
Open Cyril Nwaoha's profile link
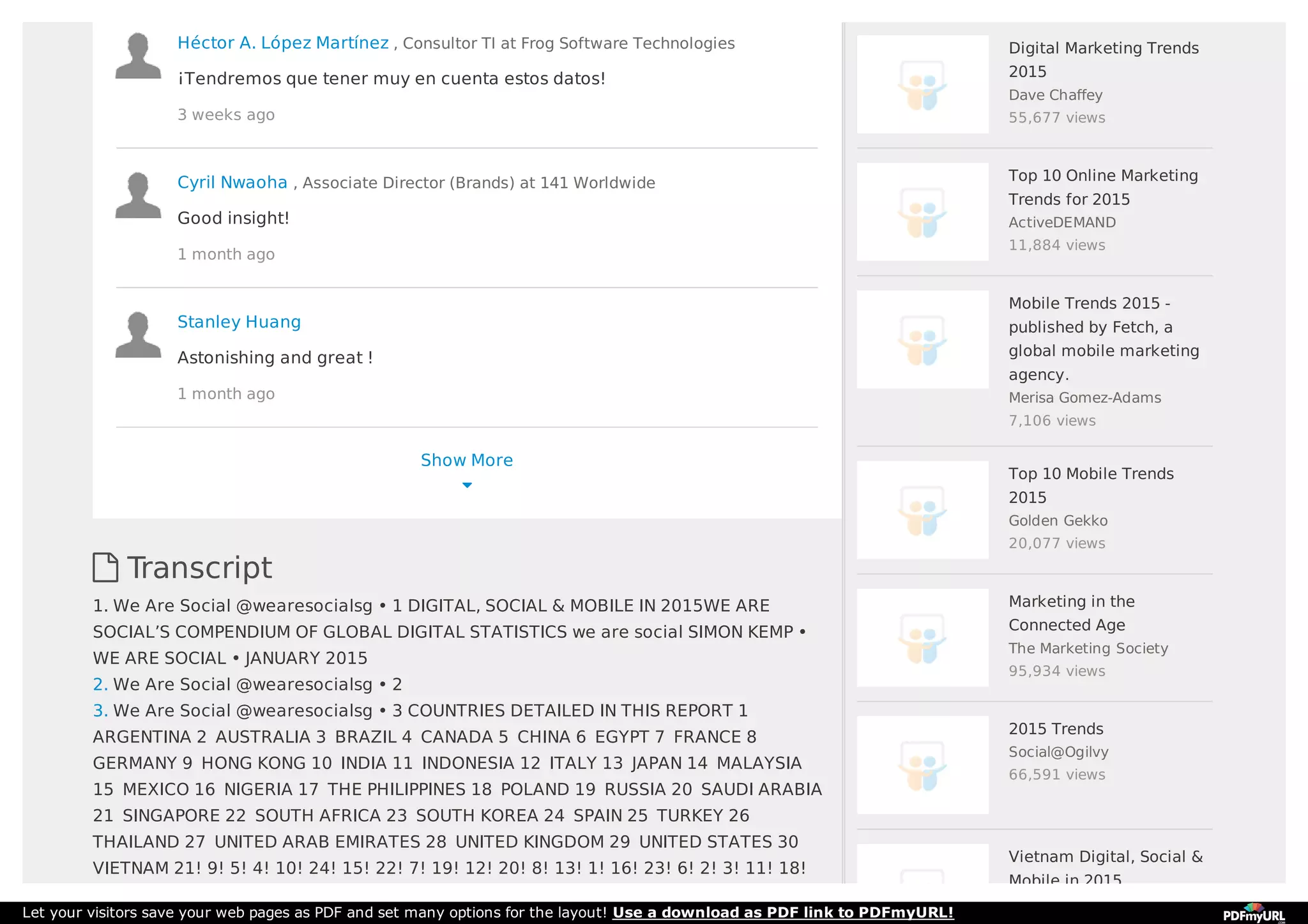232,183
